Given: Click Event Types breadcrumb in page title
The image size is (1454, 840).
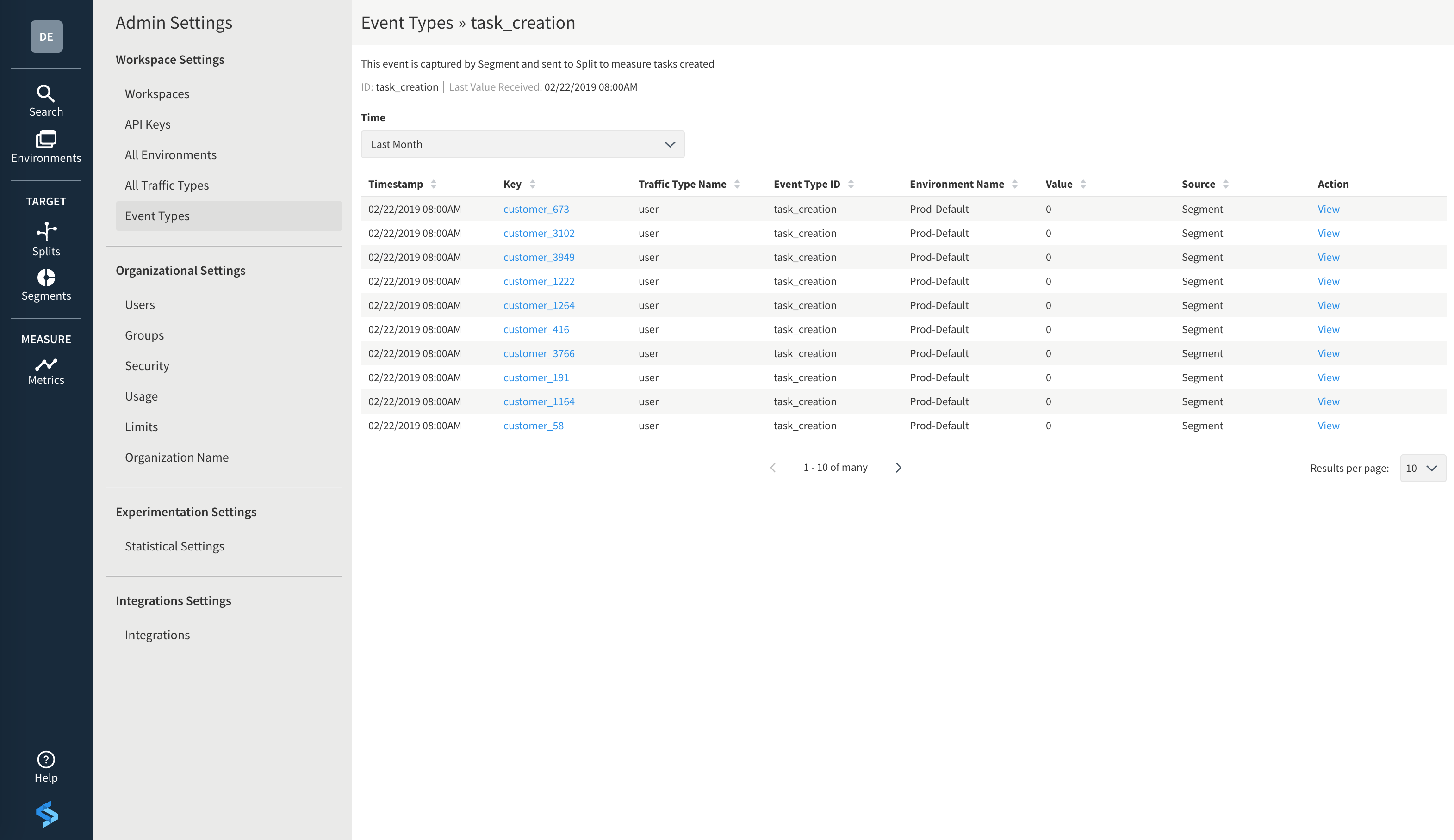Looking at the screenshot, I should pyautogui.click(x=407, y=23).
